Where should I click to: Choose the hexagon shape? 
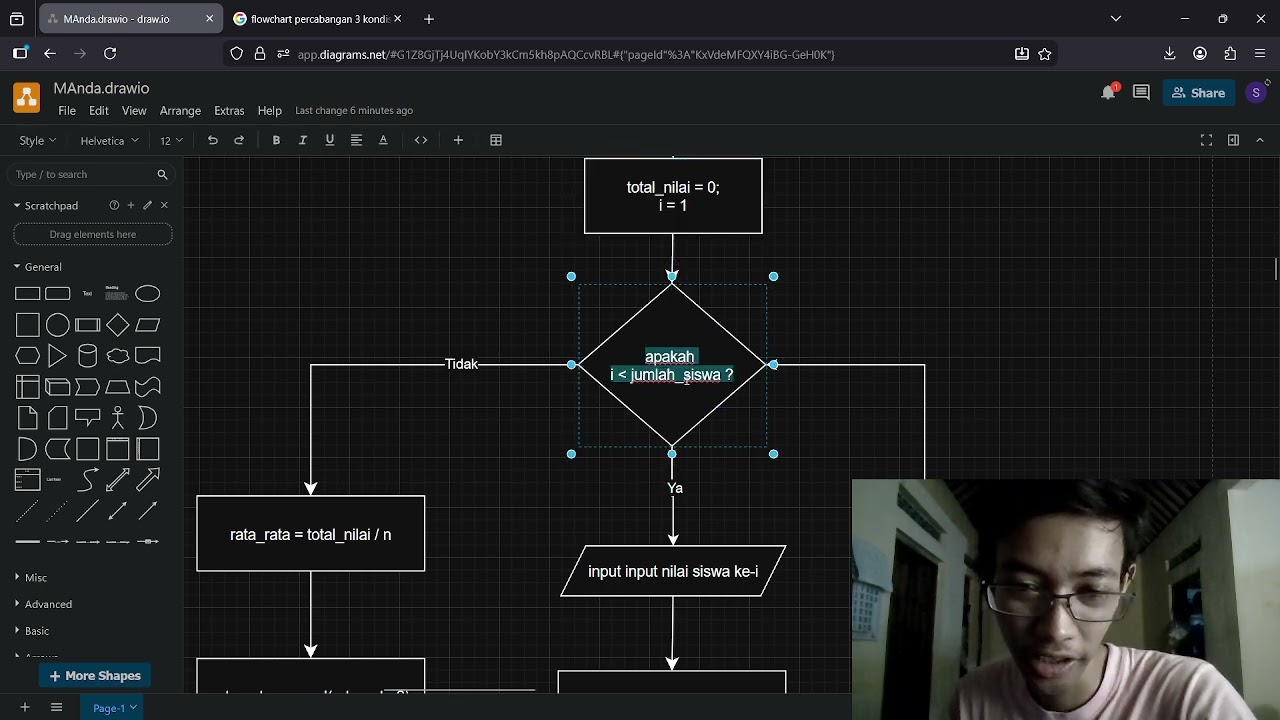click(x=28, y=356)
